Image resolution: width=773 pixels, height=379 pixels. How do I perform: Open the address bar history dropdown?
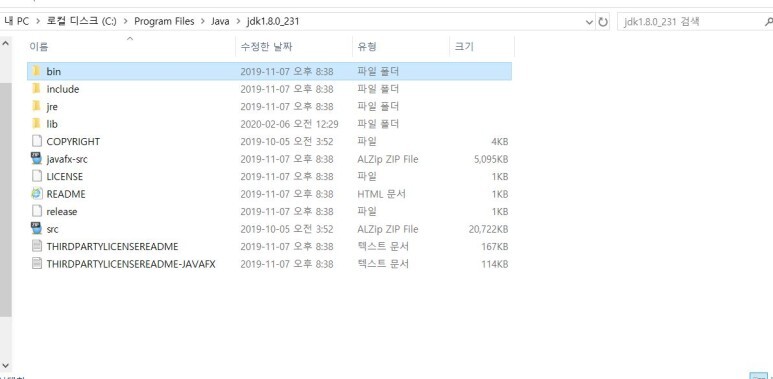[589, 22]
